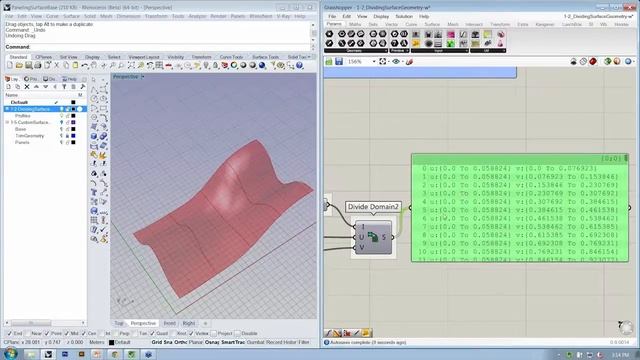Click the red no-preview icon in Grasshopper toolbar
The width and height of the screenshot is (640, 360).
593,62
